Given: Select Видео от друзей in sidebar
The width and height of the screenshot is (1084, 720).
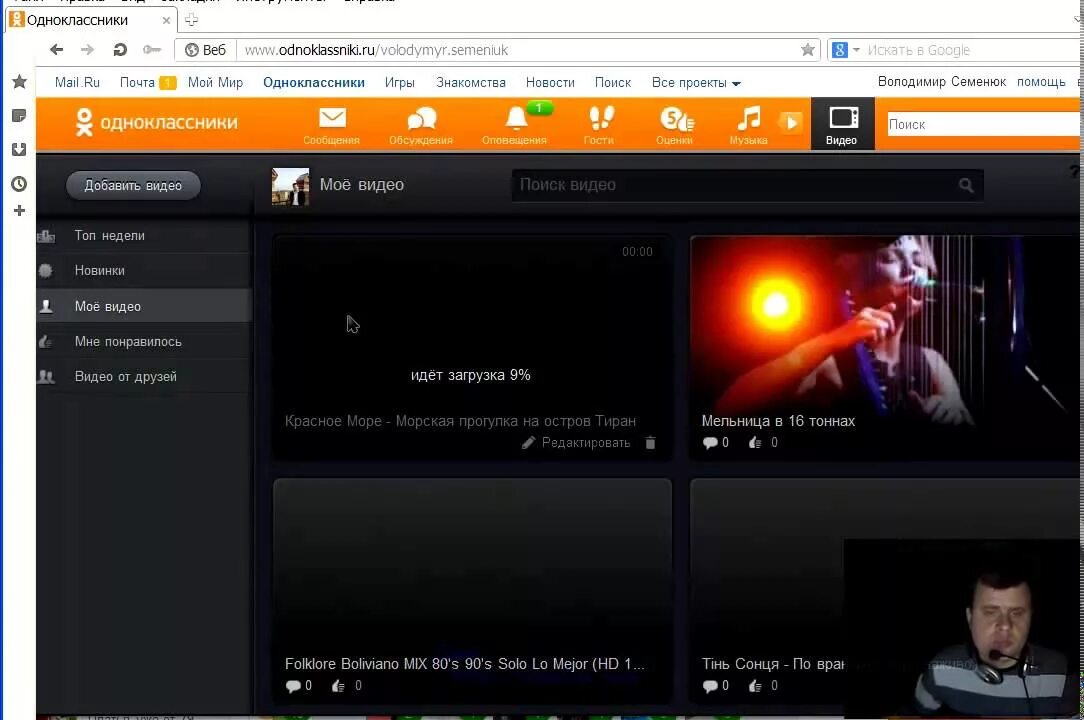Looking at the screenshot, I should (x=144, y=377).
